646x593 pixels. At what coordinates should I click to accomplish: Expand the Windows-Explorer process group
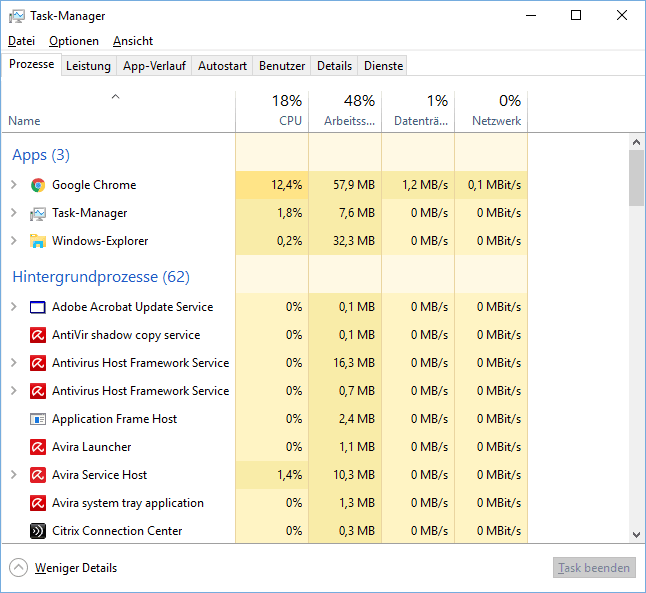[14, 241]
